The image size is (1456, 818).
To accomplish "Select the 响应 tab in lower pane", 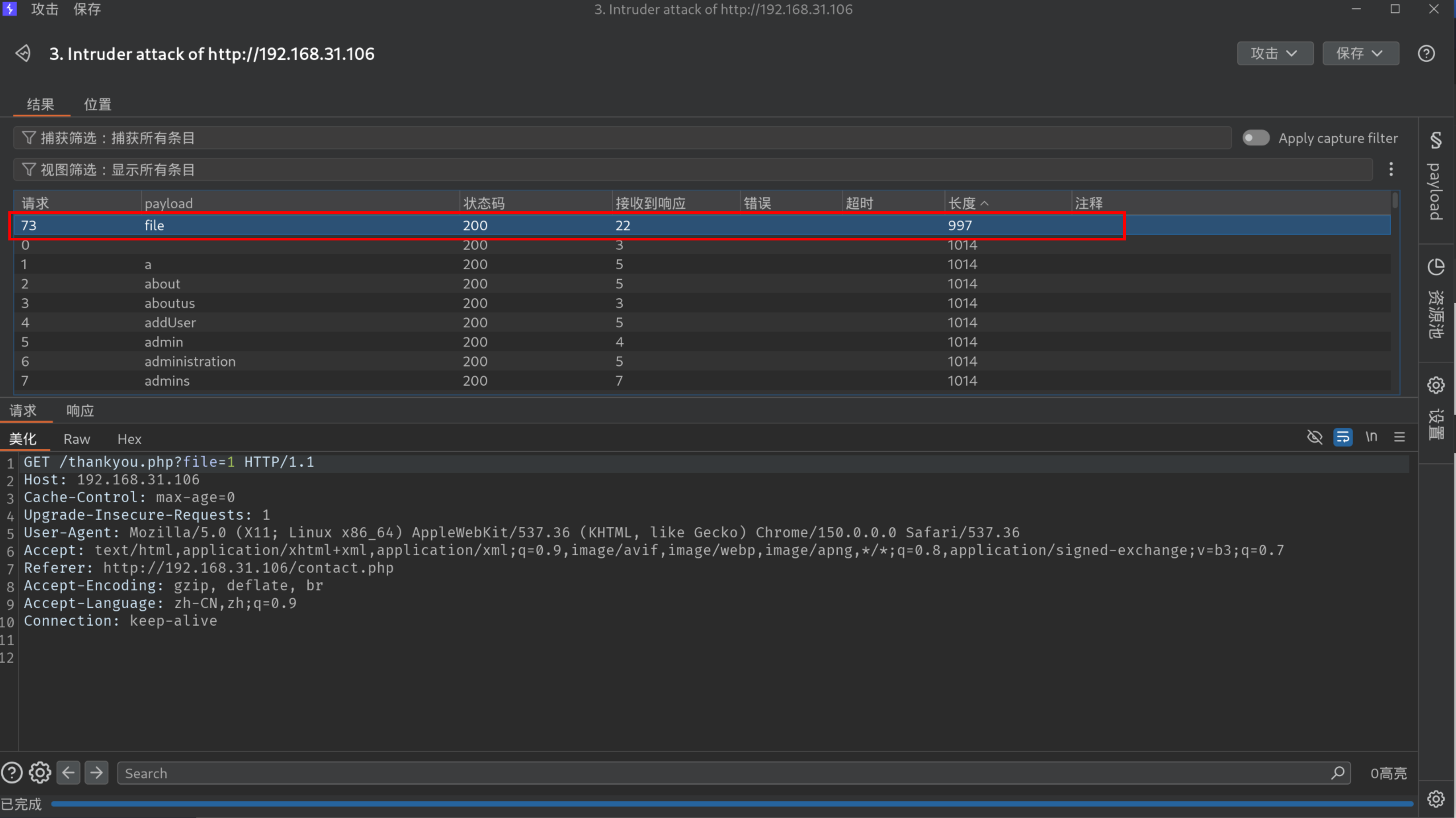I will click(80, 411).
